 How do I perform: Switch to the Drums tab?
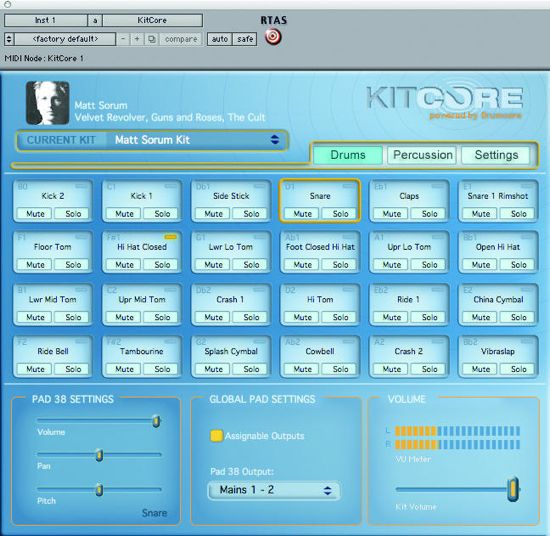coord(348,155)
